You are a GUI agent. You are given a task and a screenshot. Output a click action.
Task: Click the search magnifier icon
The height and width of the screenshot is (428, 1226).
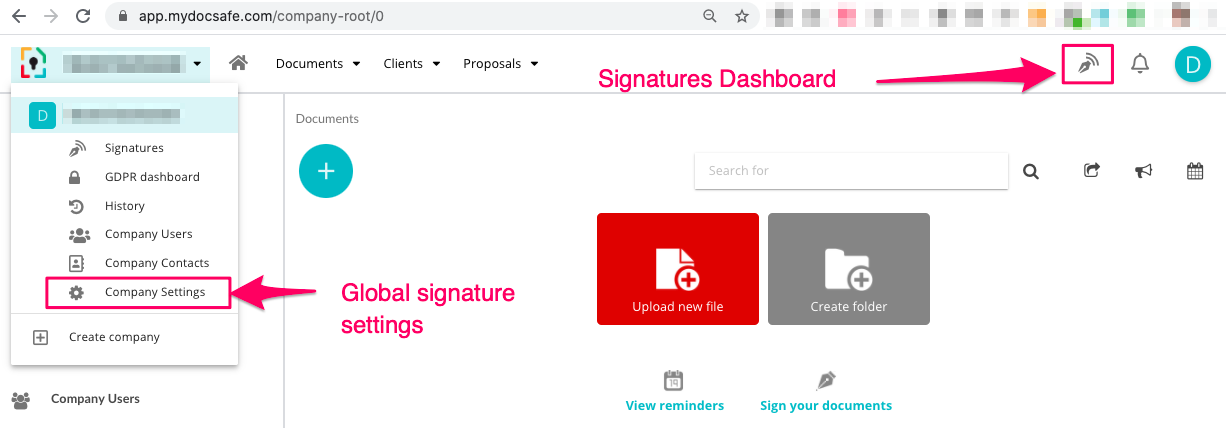tap(1031, 171)
